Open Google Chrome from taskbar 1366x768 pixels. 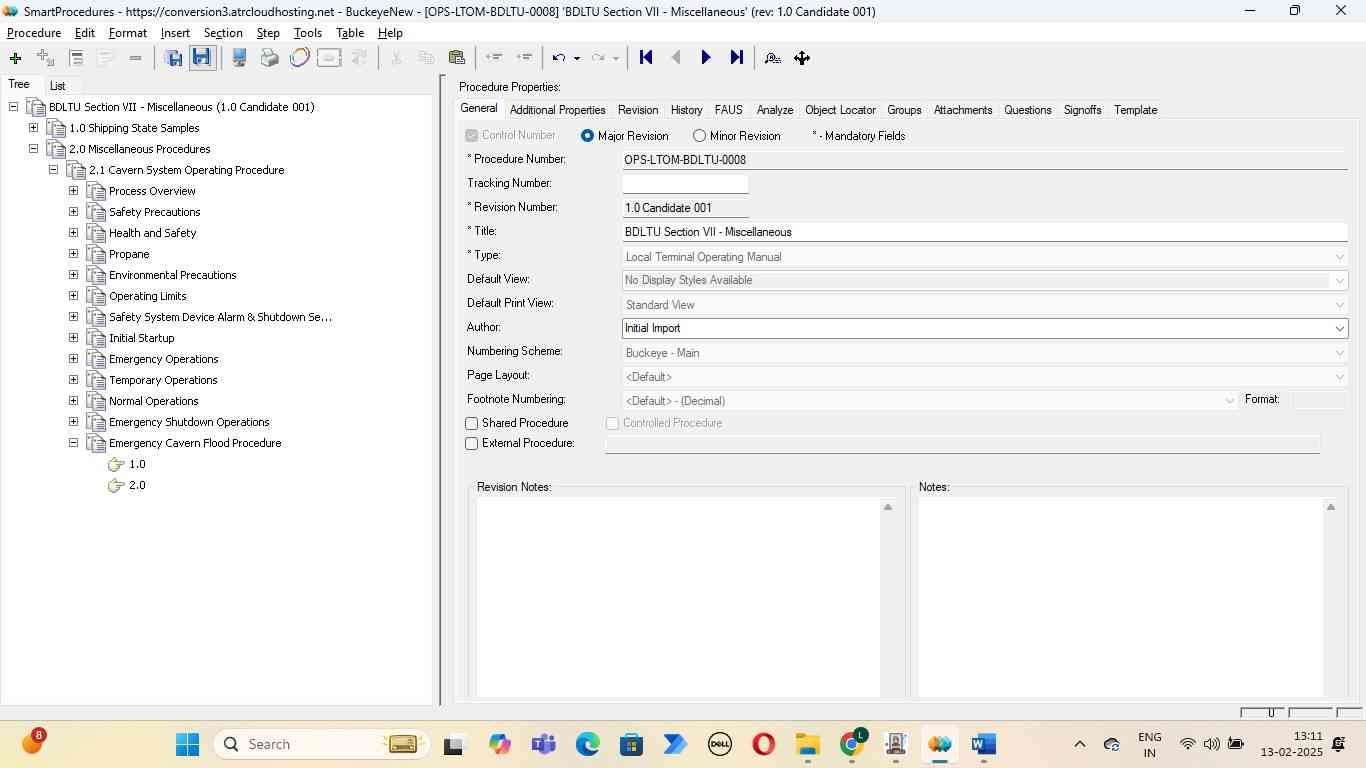click(x=852, y=744)
